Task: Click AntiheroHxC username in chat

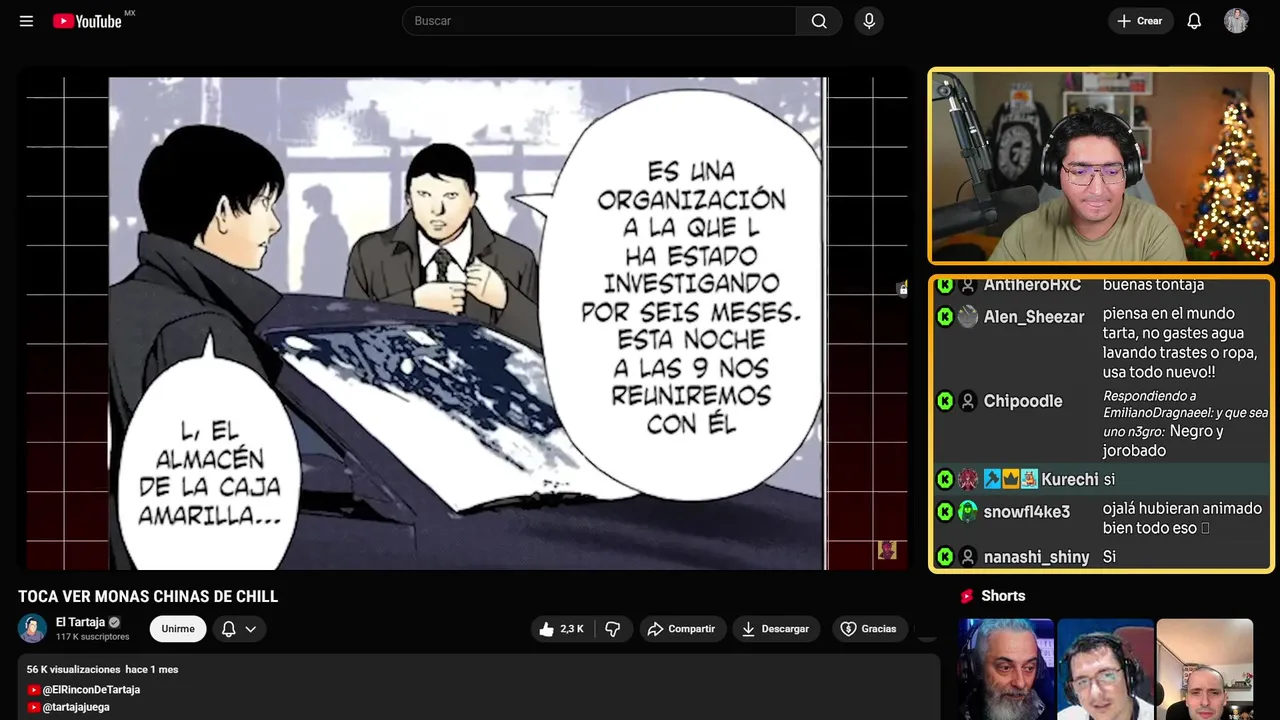Action: [1032, 286]
